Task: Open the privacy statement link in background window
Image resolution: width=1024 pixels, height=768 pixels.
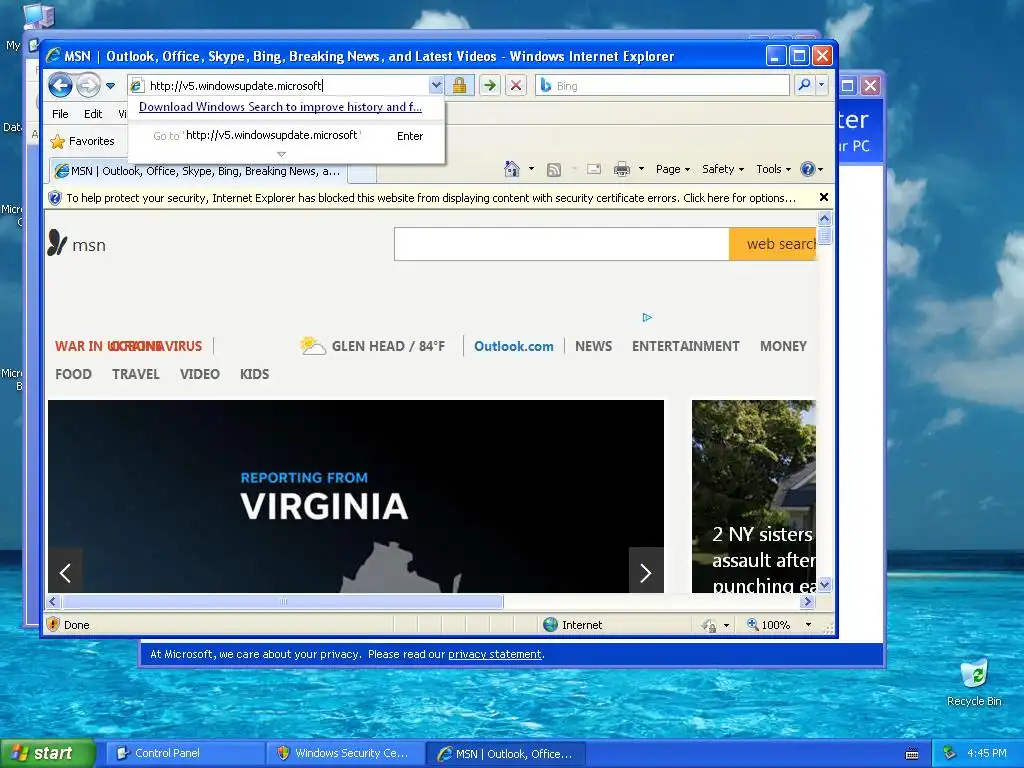Action: tap(494, 654)
